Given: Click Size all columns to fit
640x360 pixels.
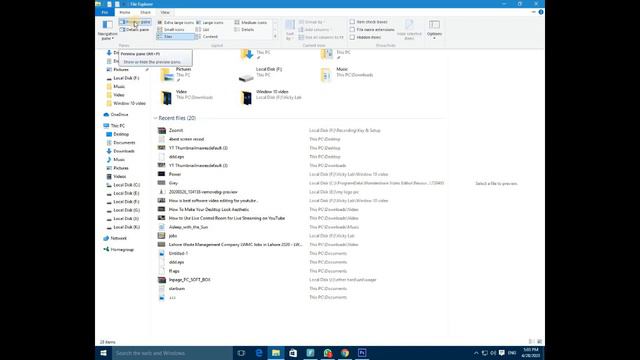Looking at the screenshot, I should tap(321, 37).
